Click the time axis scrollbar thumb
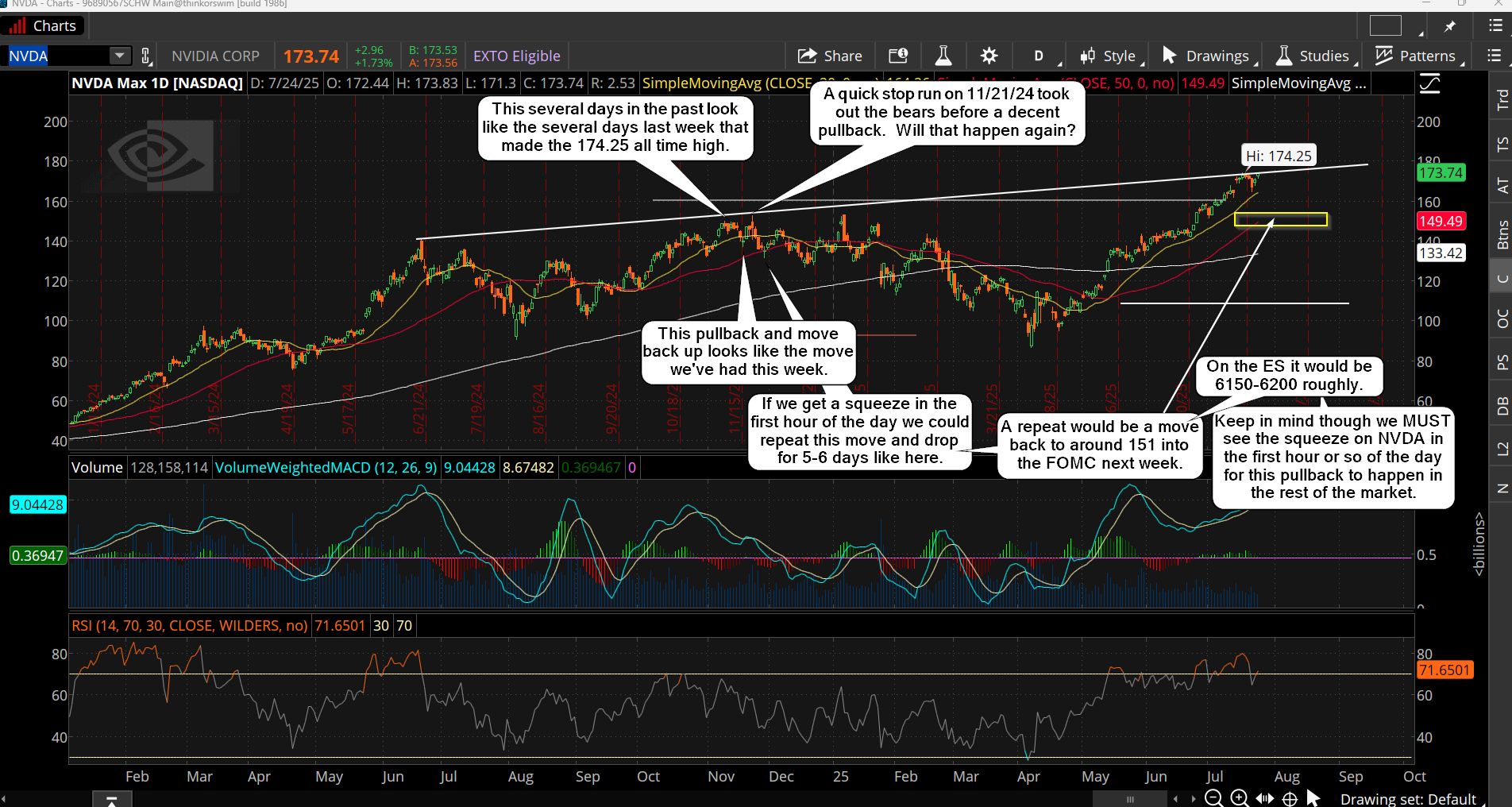Viewport: 1512px width, 807px height. coord(1130,799)
